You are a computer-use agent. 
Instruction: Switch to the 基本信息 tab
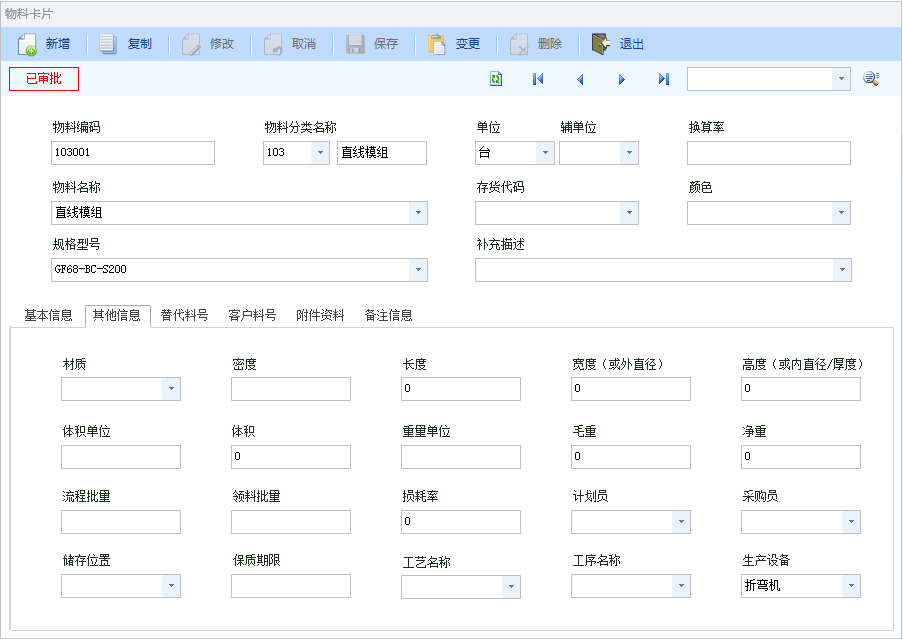[x=48, y=315]
